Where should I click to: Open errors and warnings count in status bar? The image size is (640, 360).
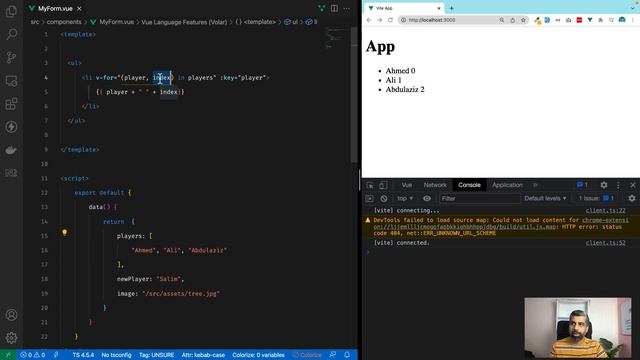tap(33, 355)
